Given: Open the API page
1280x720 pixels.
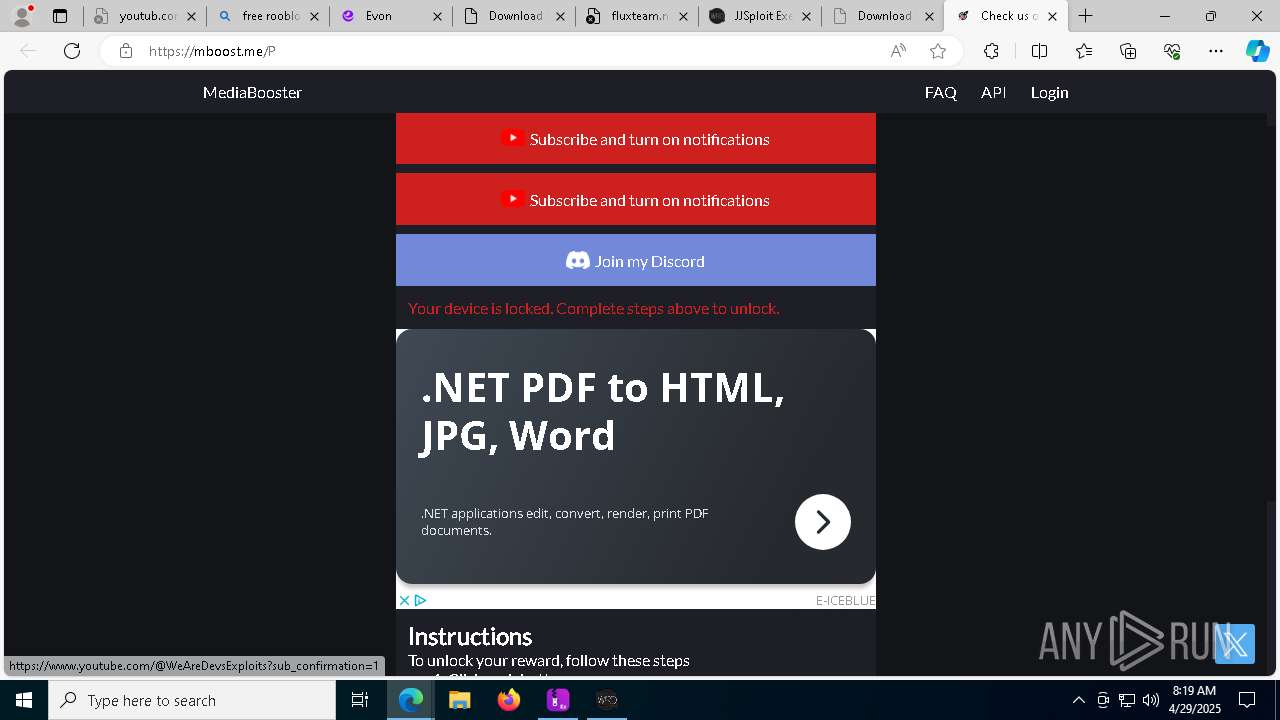Looking at the screenshot, I should [993, 92].
